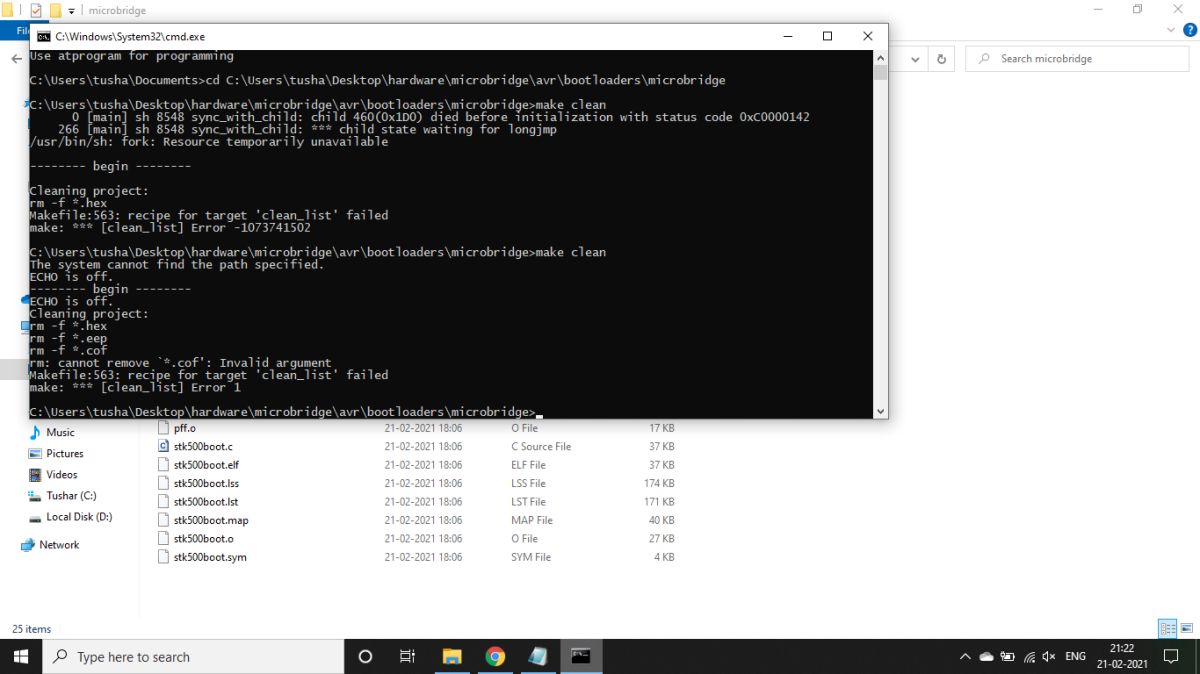Open the notepad-like app on taskbar
1200x674 pixels.
tap(538, 656)
